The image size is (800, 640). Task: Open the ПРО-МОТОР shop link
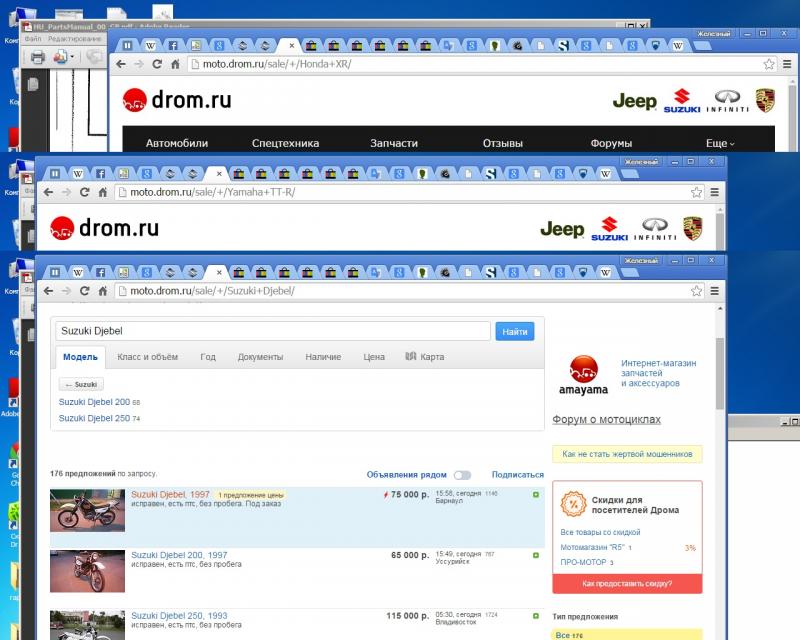pos(583,562)
